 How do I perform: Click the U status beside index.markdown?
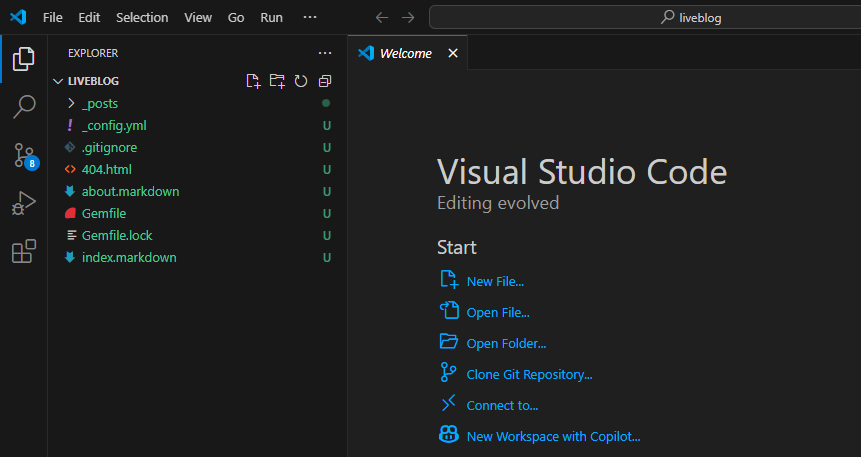[x=327, y=258]
